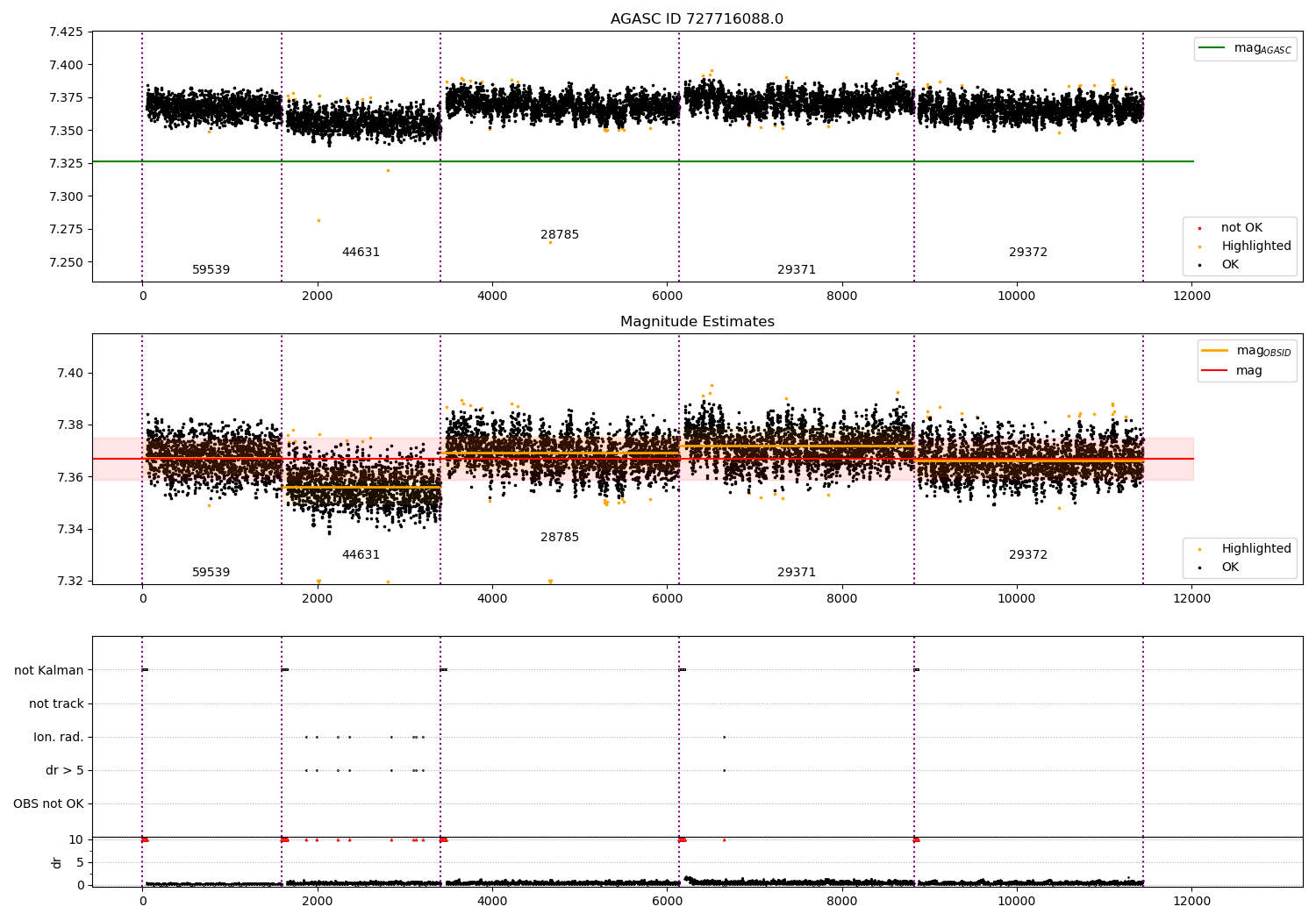Click the orange line sample beside mag OBSID

(1215, 350)
